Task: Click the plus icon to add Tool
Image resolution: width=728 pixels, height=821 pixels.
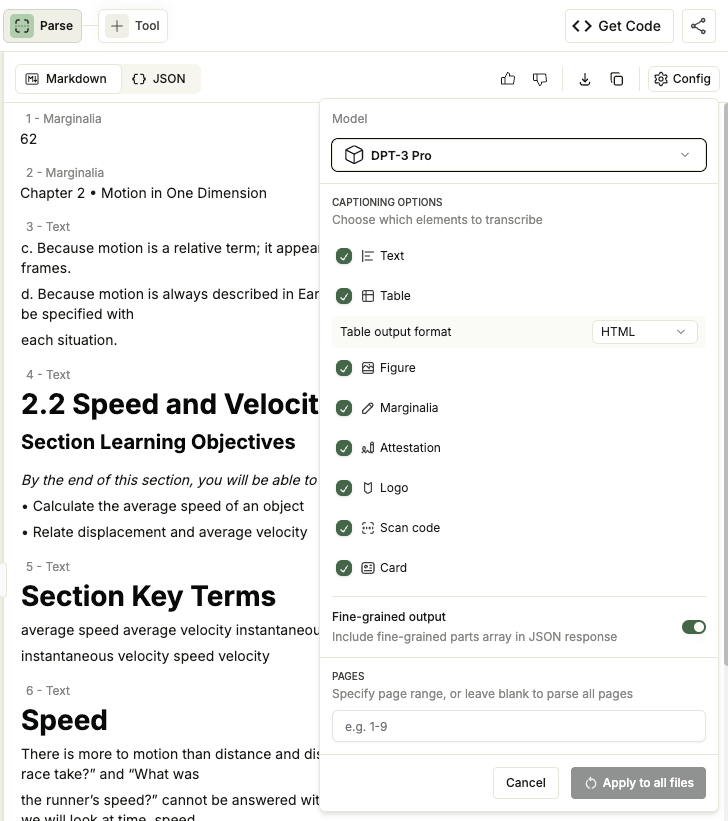Action: (117, 26)
